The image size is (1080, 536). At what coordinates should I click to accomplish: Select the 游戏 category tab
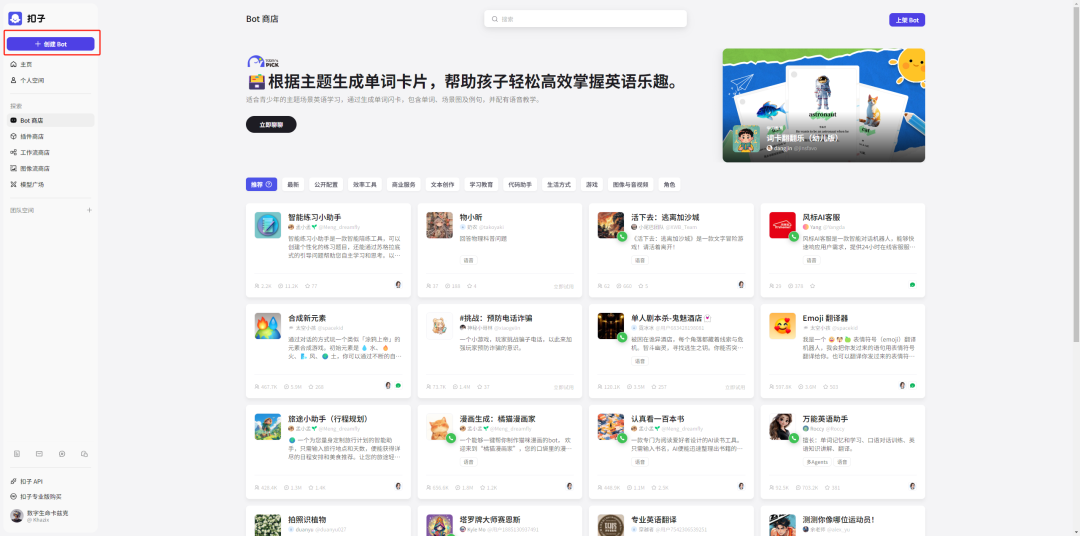[592, 185]
